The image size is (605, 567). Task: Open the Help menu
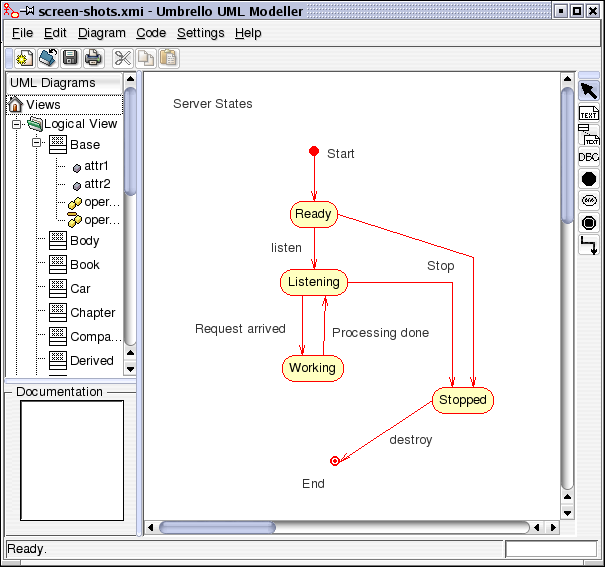coord(248,33)
